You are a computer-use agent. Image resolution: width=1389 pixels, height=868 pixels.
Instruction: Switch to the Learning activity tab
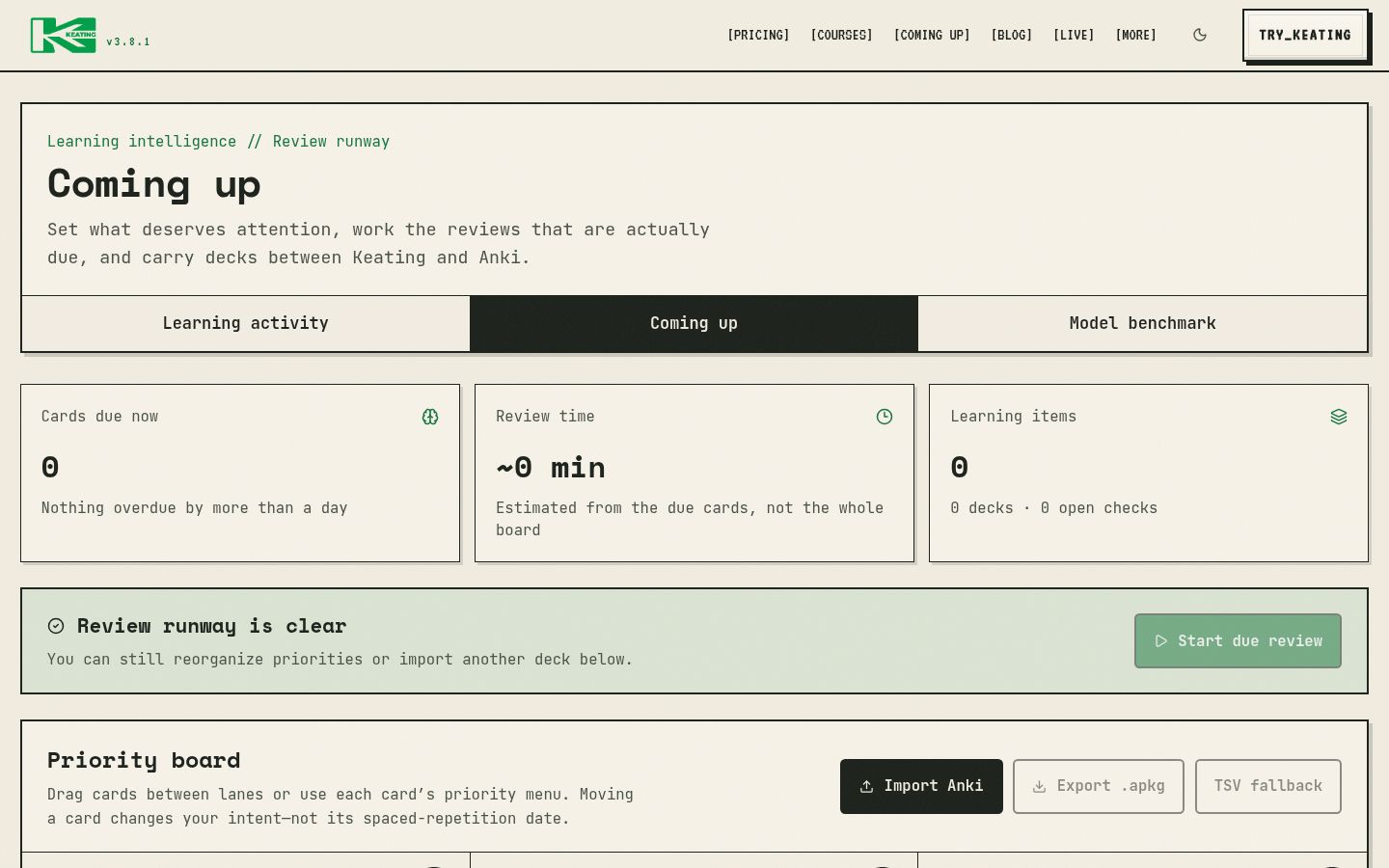point(246,323)
